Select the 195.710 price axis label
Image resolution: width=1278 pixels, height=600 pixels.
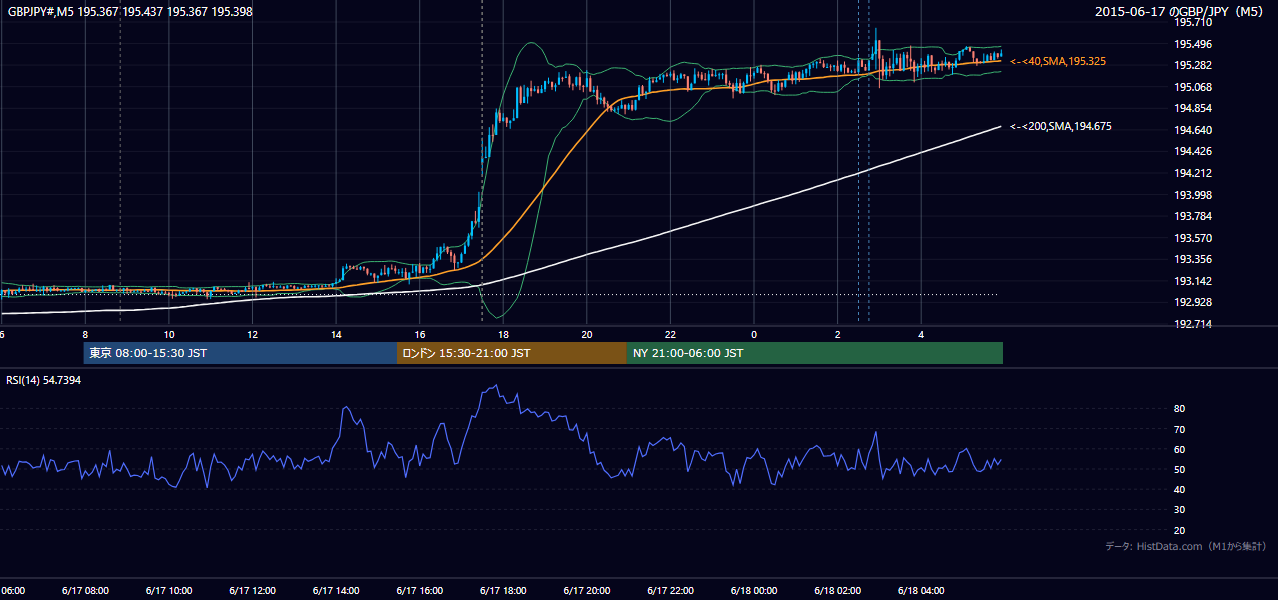click(x=1193, y=22)
